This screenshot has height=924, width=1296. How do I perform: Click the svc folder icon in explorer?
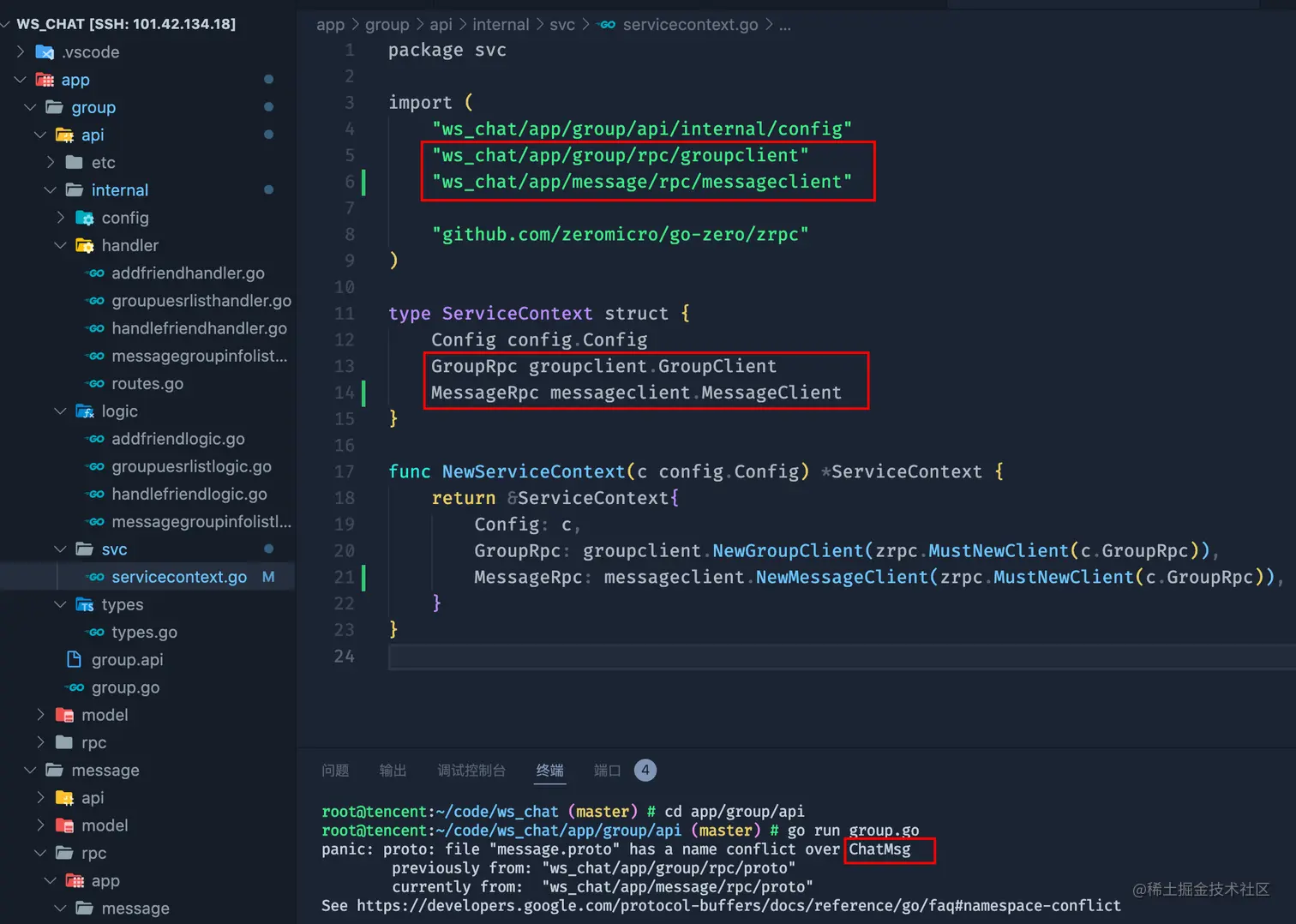(x=85, y=549)
